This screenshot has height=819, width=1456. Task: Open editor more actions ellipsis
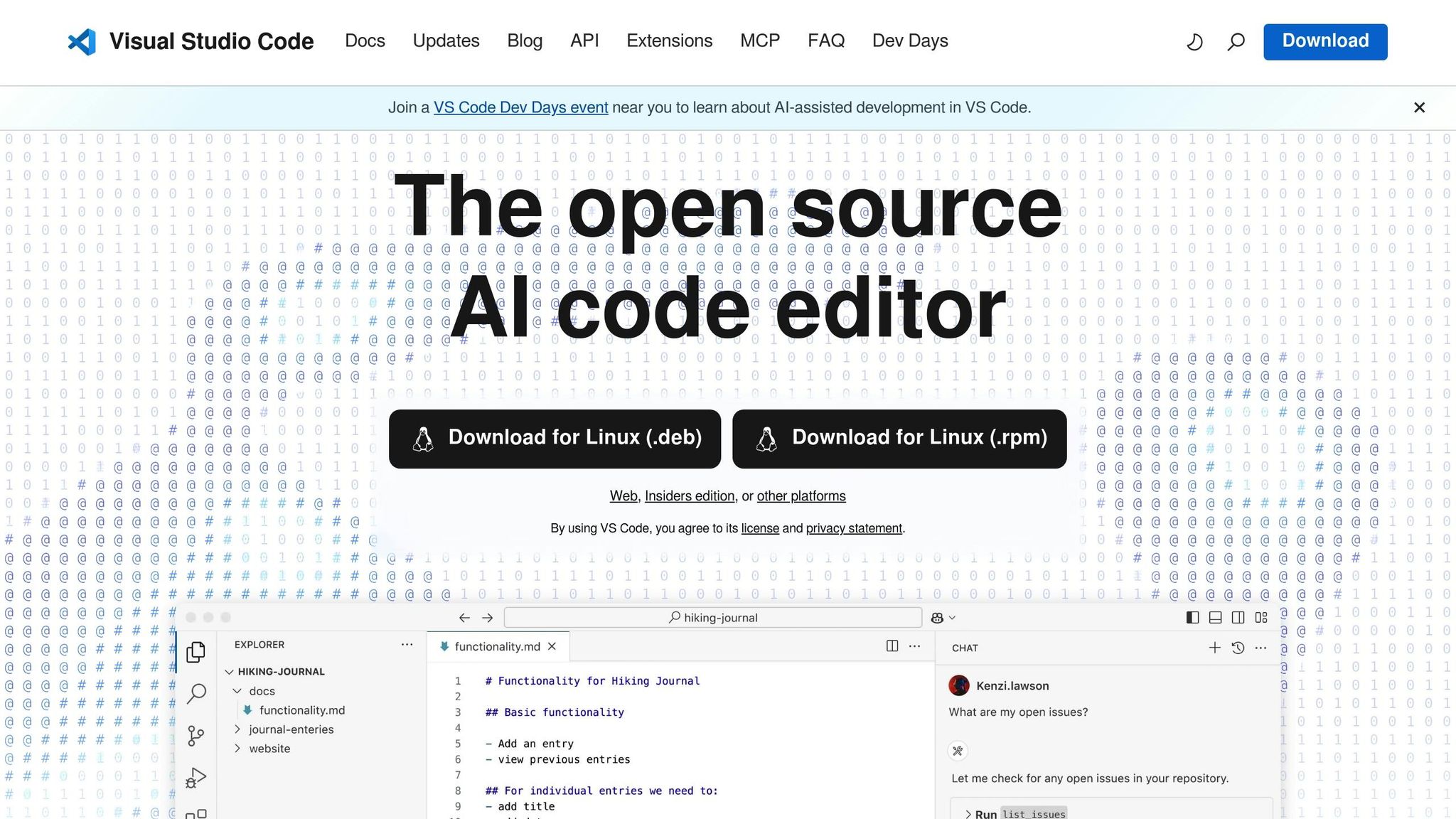[915, 646]
